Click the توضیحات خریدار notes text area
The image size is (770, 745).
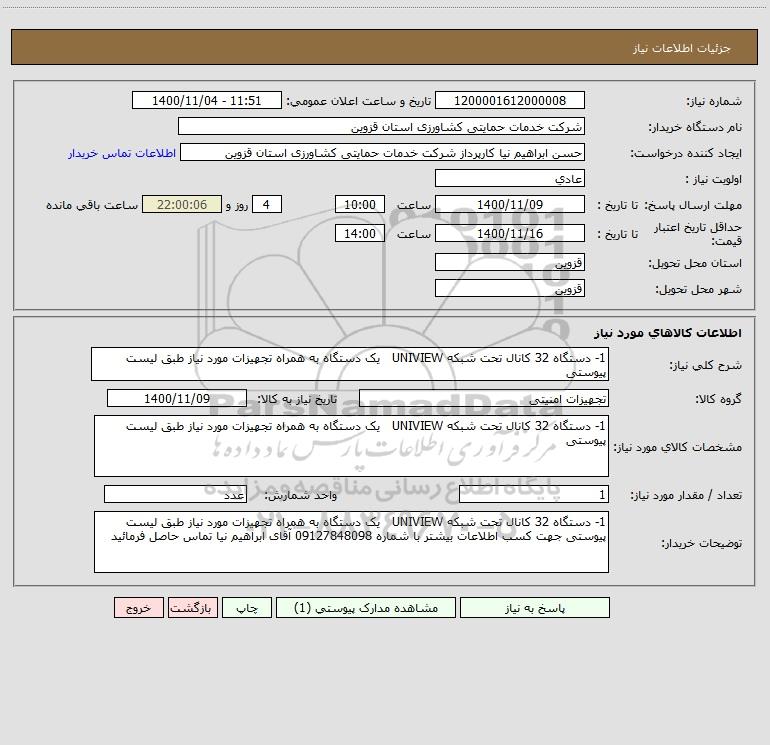(351, 542)
